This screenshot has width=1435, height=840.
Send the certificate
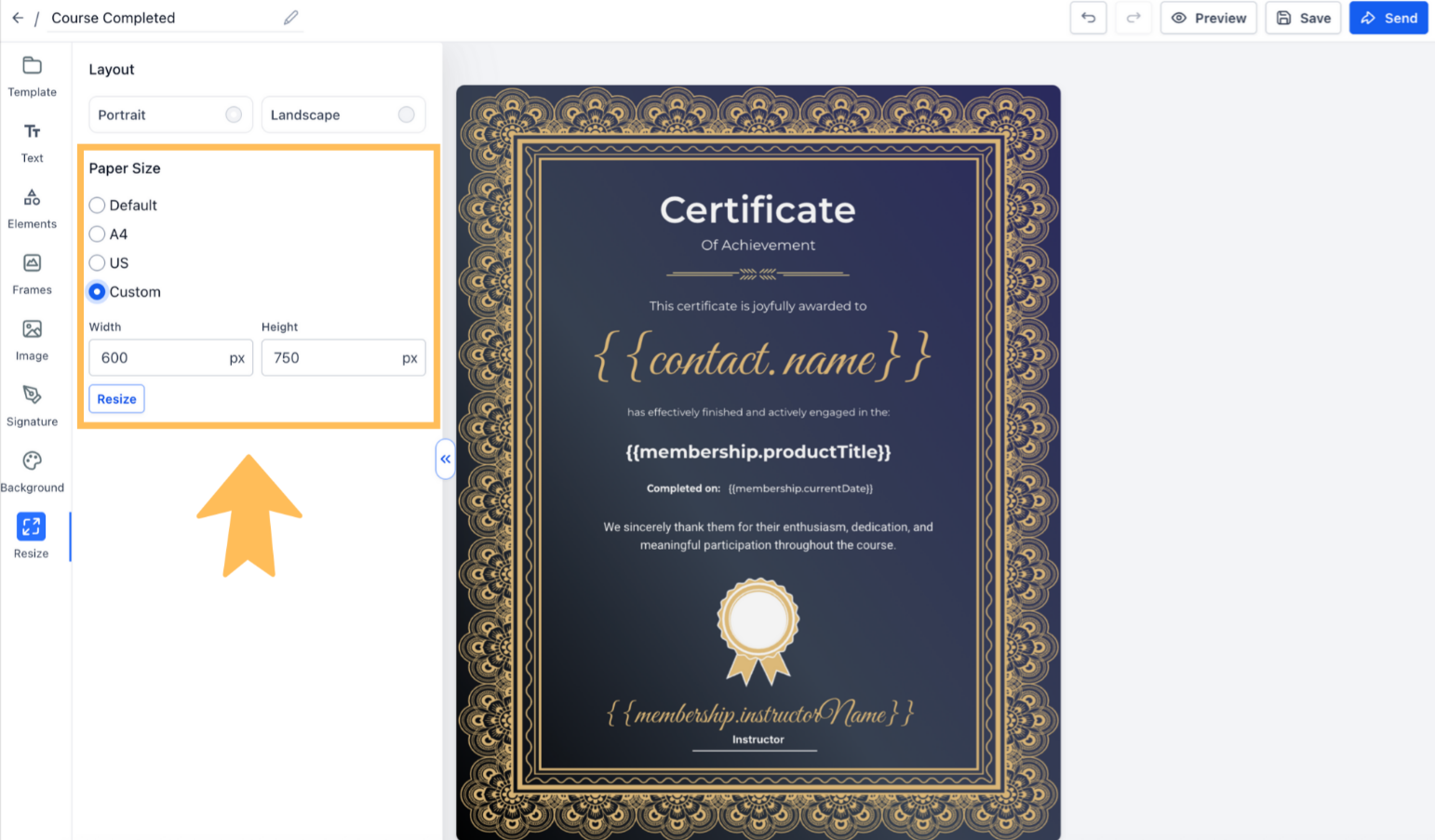click(1388, 18)
